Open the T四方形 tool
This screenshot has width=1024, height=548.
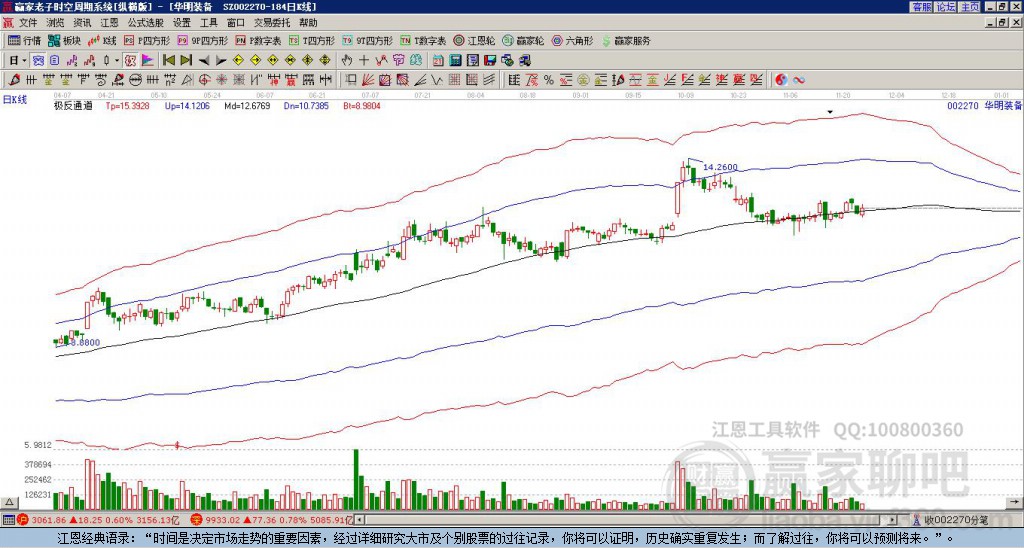pyautogui.click(x=312, y=40)
